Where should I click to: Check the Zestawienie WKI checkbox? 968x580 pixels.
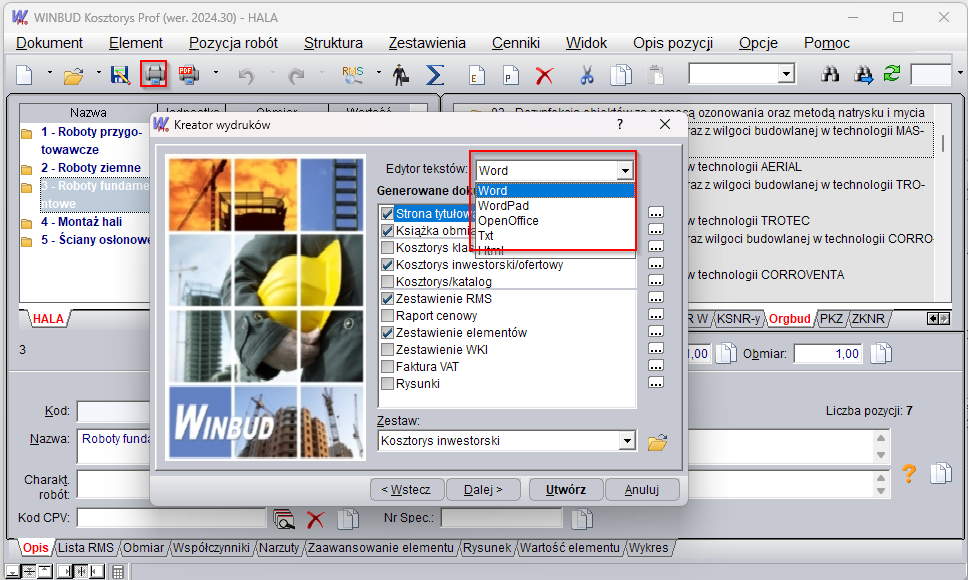tap(387, 349)
